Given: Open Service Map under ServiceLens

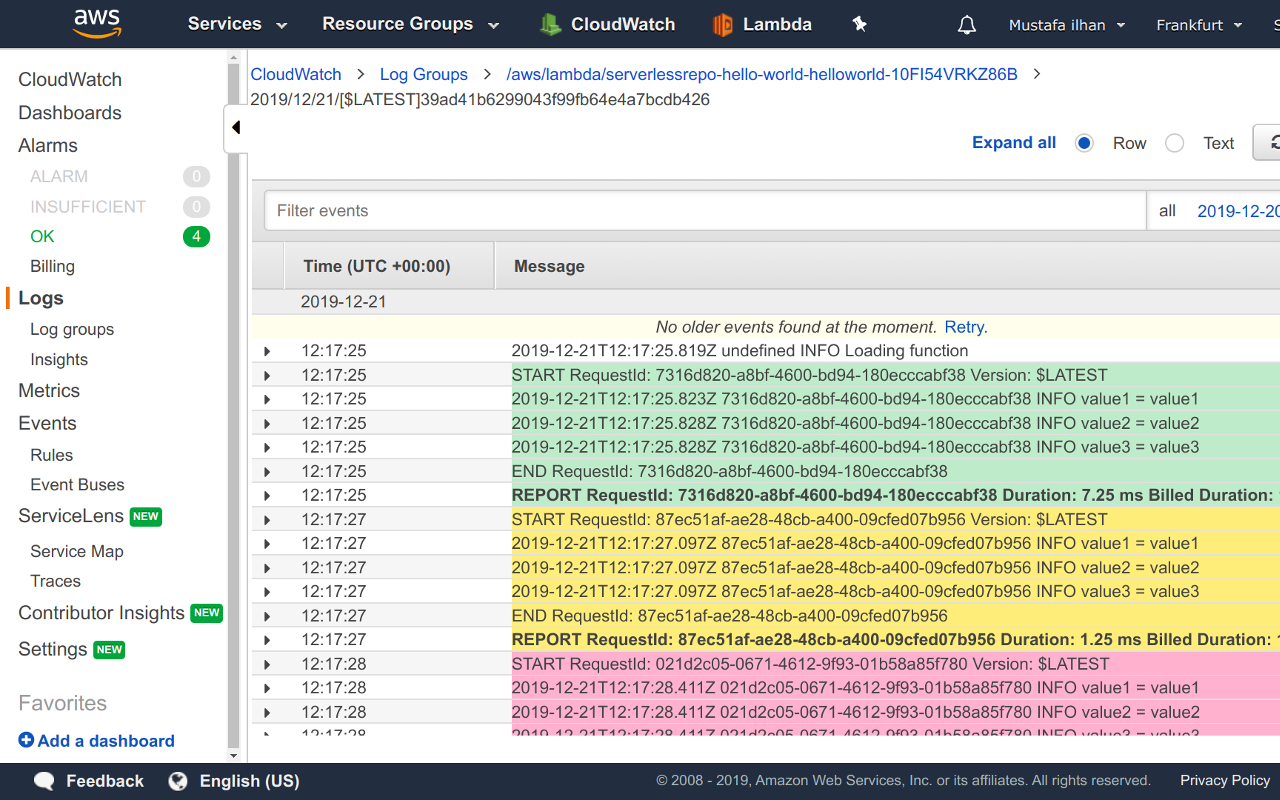Looking at the screenshot, I should (77, 551).
